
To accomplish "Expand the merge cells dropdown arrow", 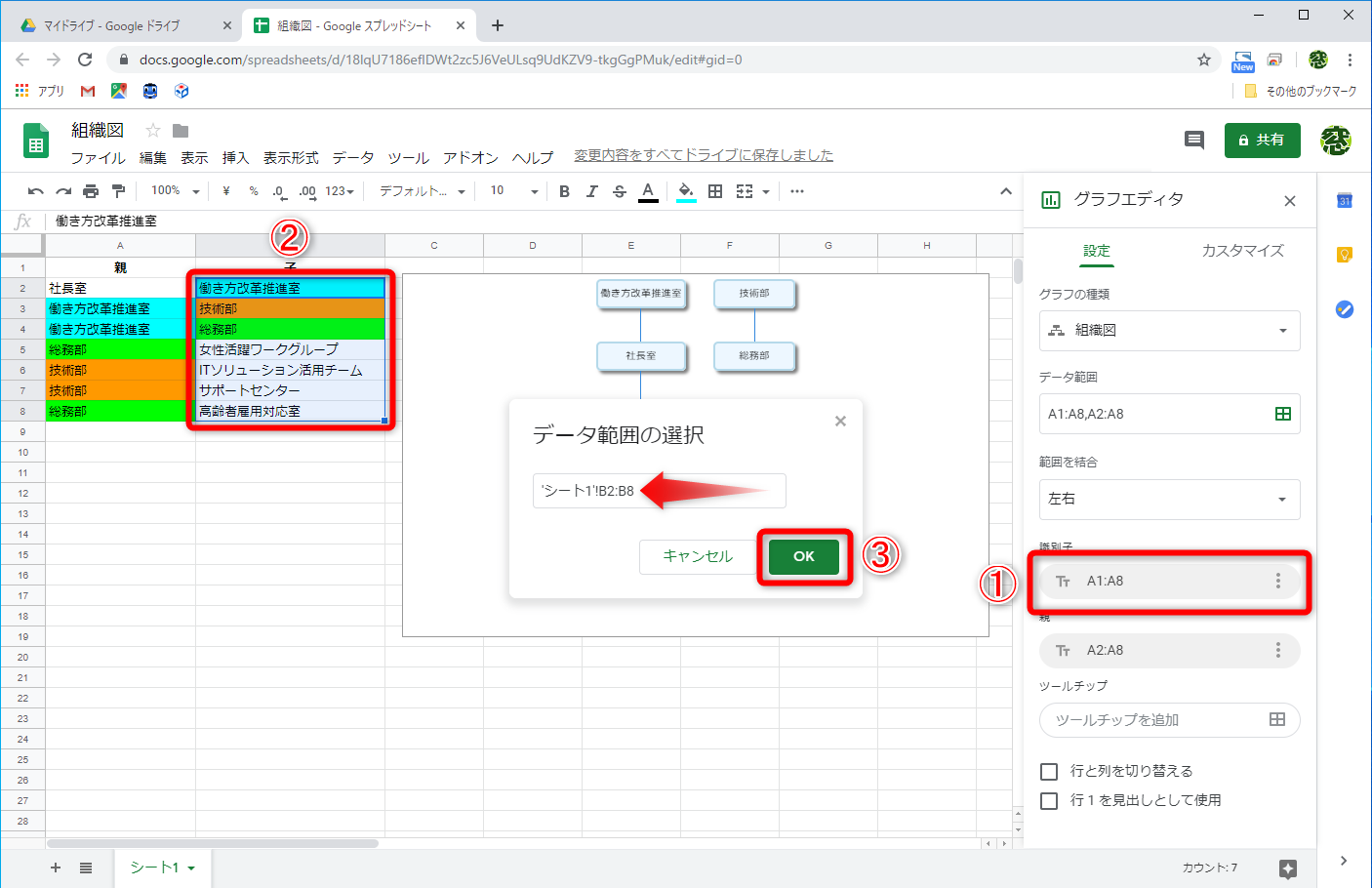I will 766,192.
